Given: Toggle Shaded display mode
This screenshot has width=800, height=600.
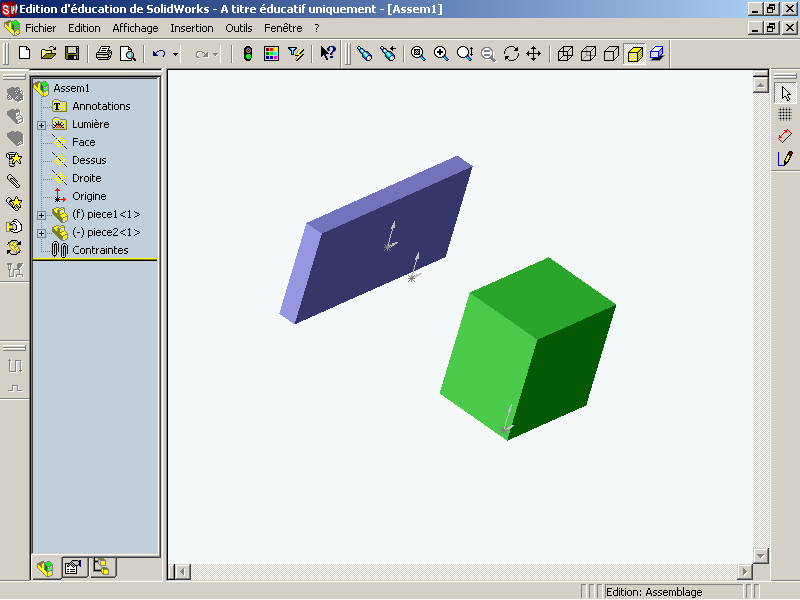Looking at the screenshot, I should click(635, 54).
